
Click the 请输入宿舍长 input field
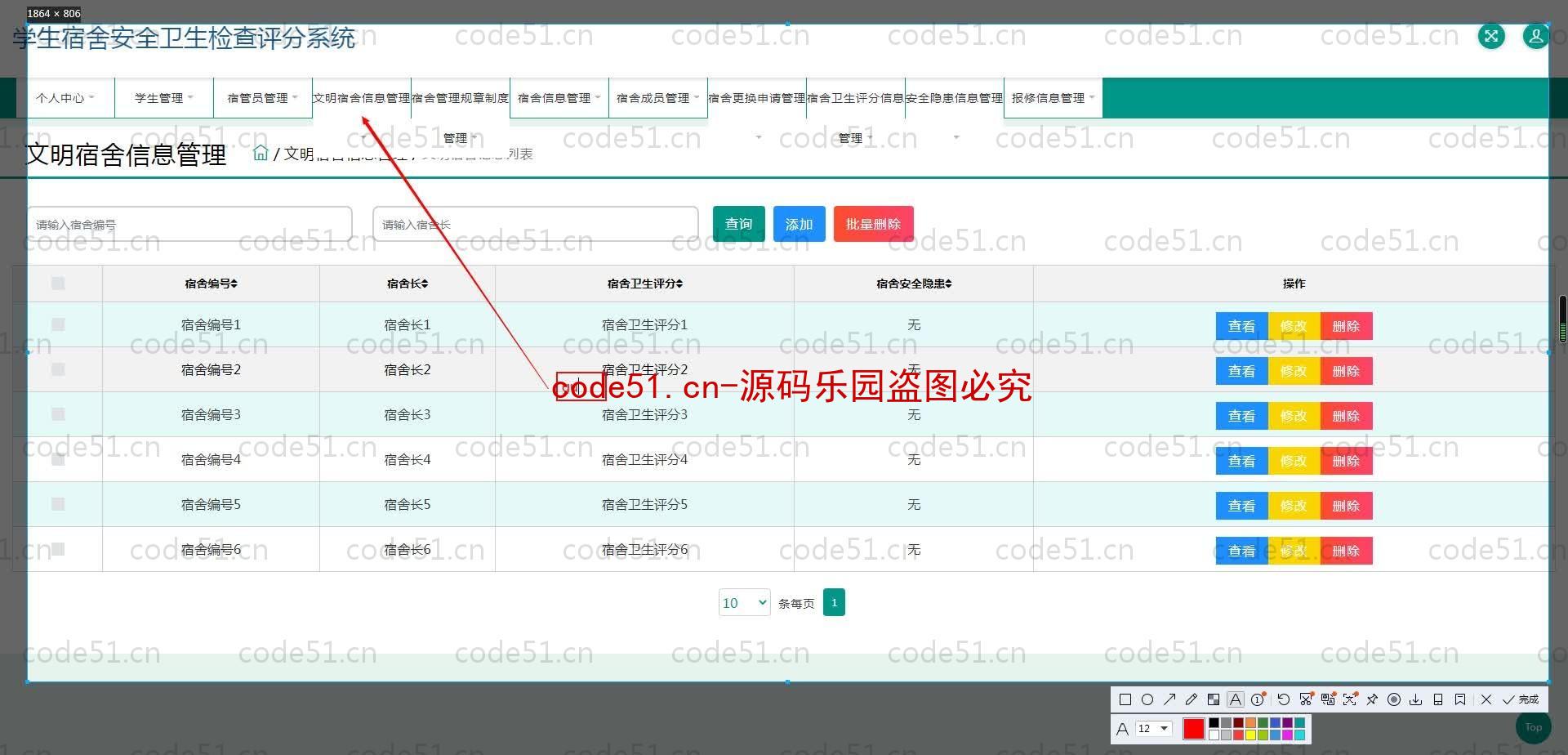(536, 224)
